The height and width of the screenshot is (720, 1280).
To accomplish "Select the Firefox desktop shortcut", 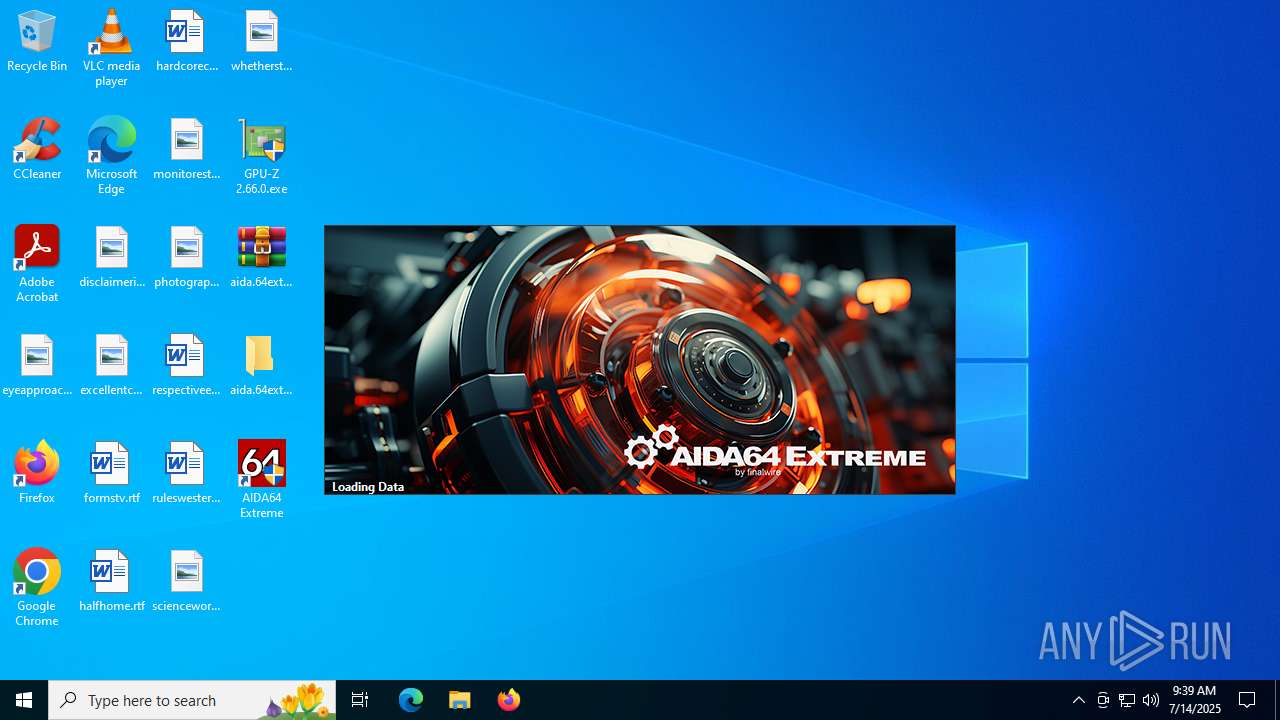I will tap(37, 473).
